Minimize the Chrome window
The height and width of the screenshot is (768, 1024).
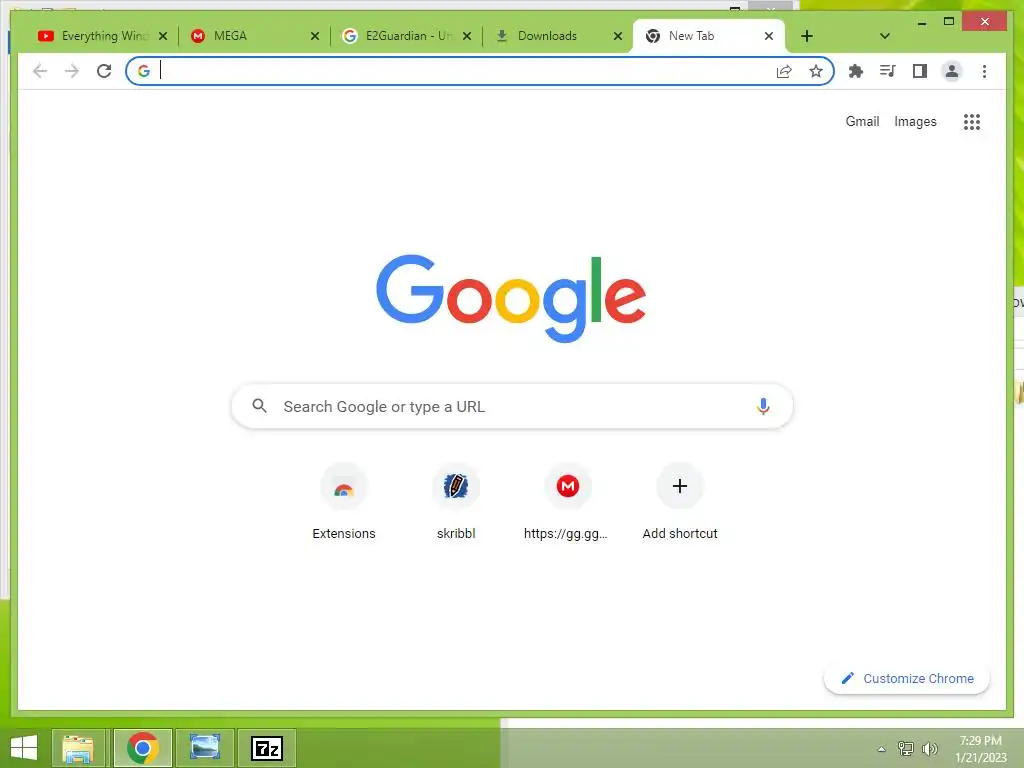click(921, 22)
